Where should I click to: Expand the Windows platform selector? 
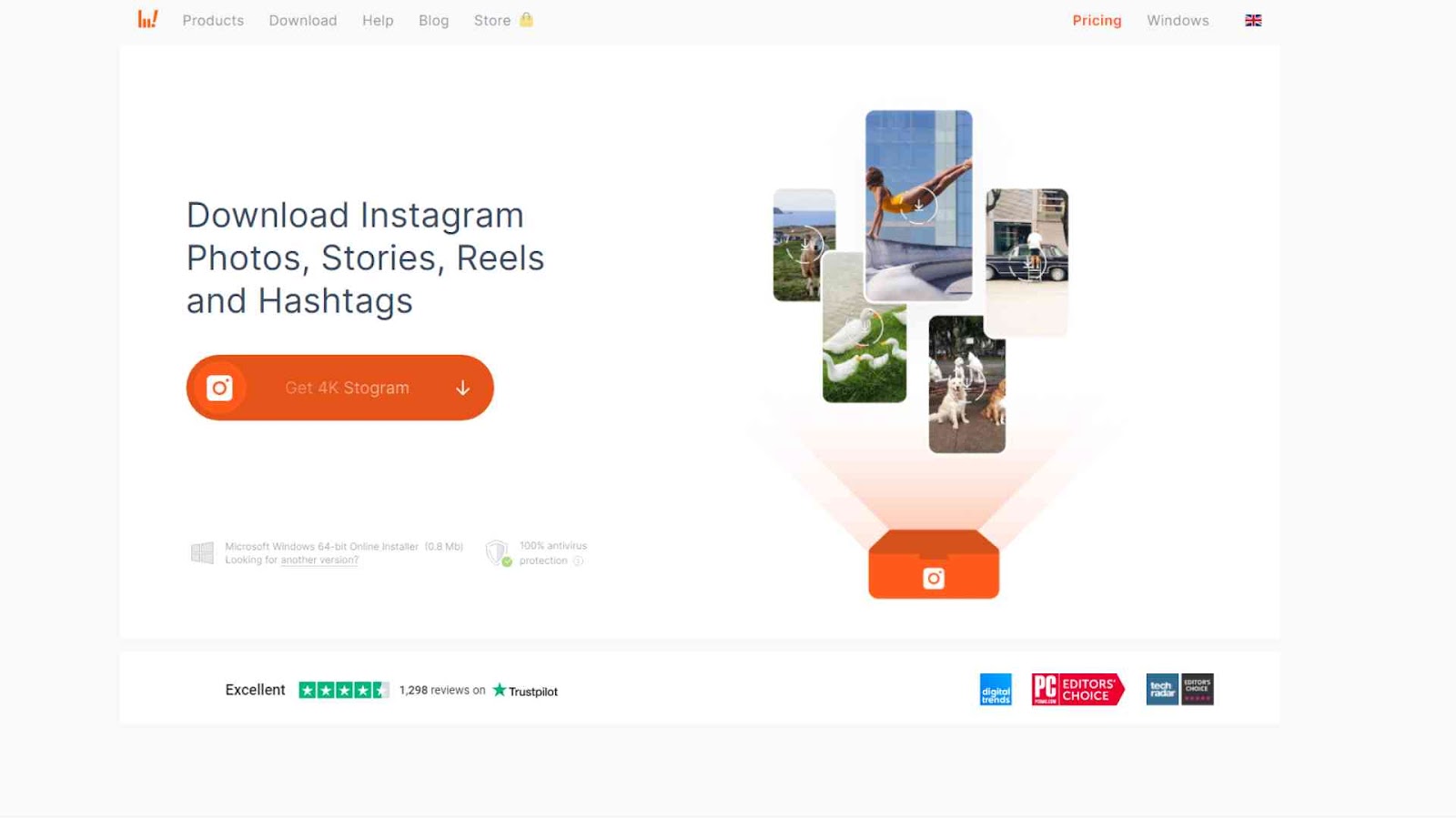1178,20
